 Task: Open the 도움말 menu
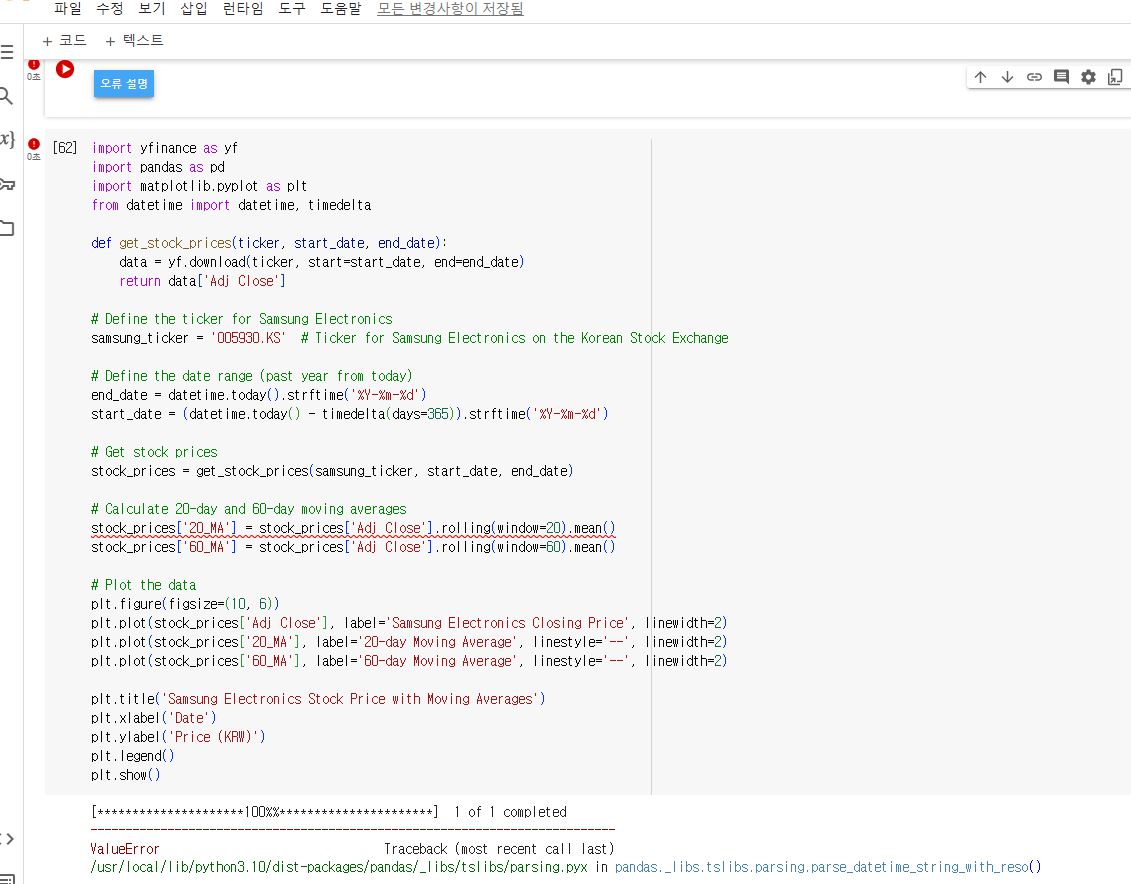(340, 9)
